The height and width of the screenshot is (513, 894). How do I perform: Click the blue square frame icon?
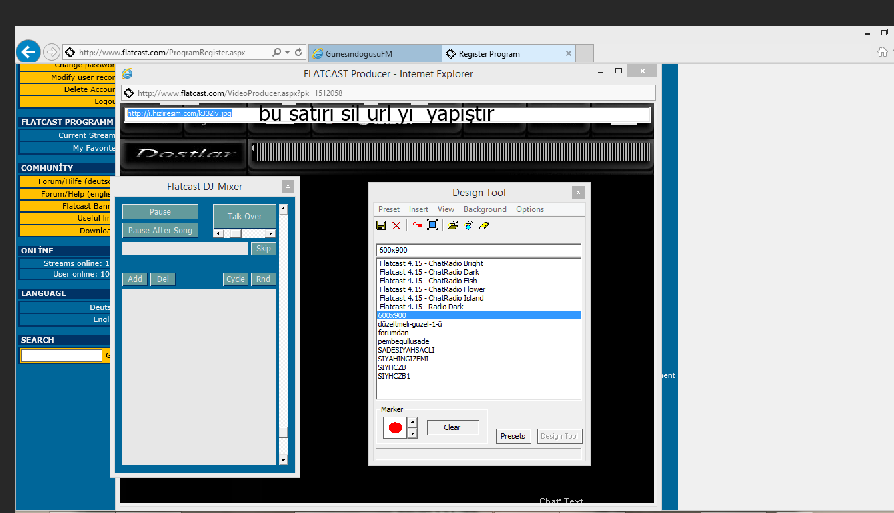(432, 226)
